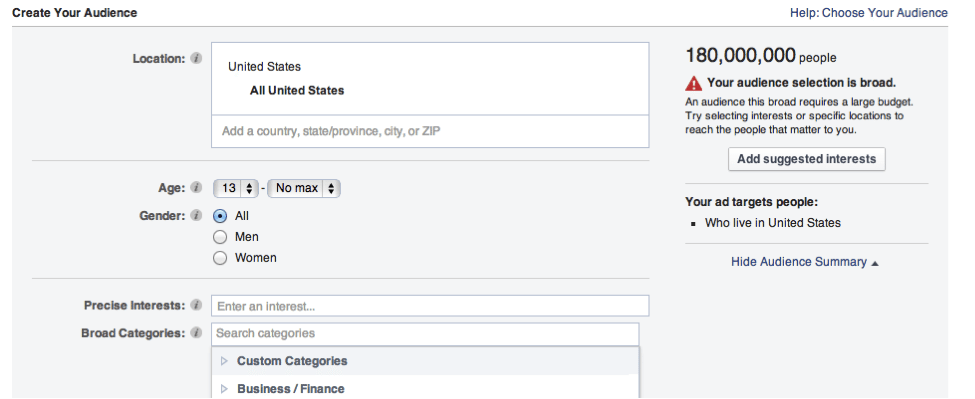975x399 pixels.
Task: Expand the Custom Categories triangle
Action: point(224,361)
